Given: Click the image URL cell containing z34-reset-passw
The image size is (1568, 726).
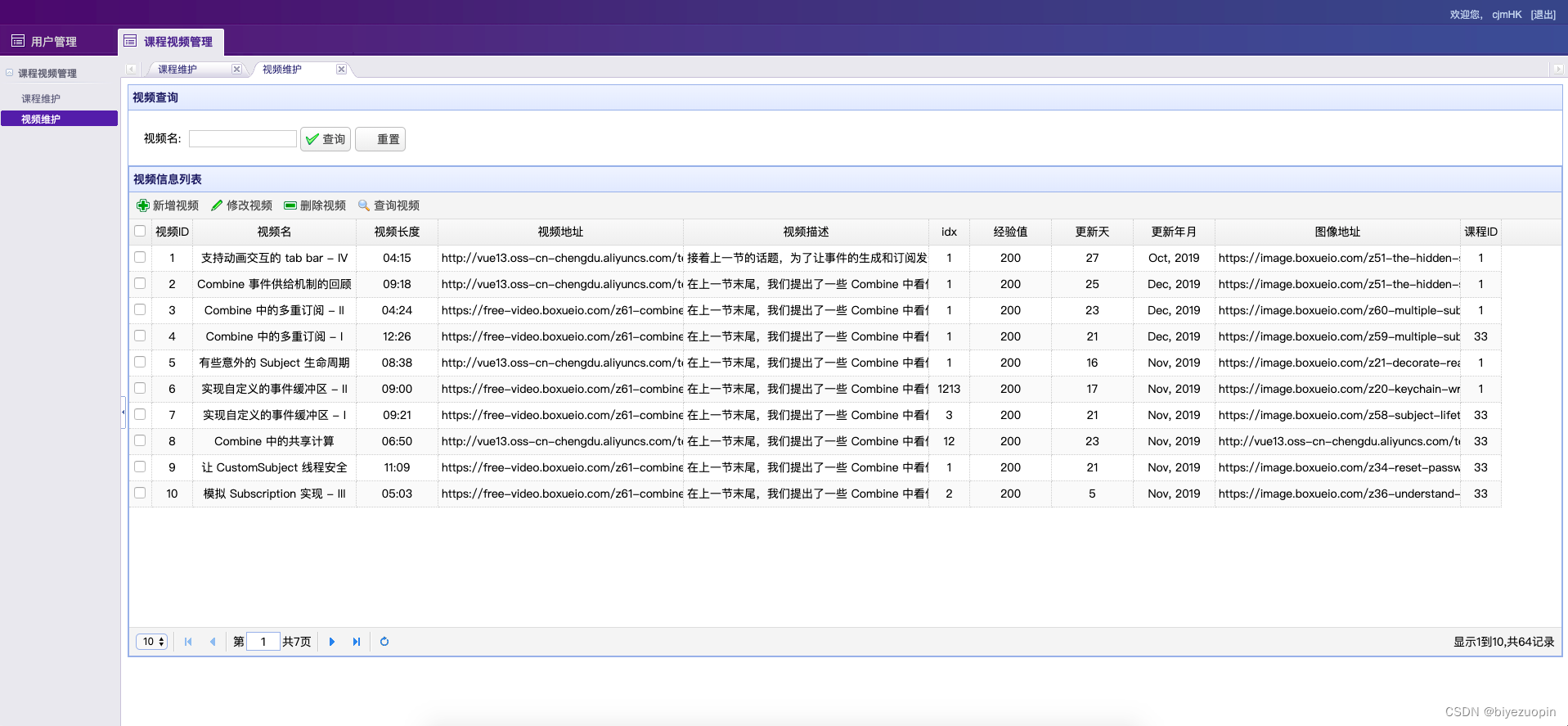Looking at the screenshot, I should 1337,467.
